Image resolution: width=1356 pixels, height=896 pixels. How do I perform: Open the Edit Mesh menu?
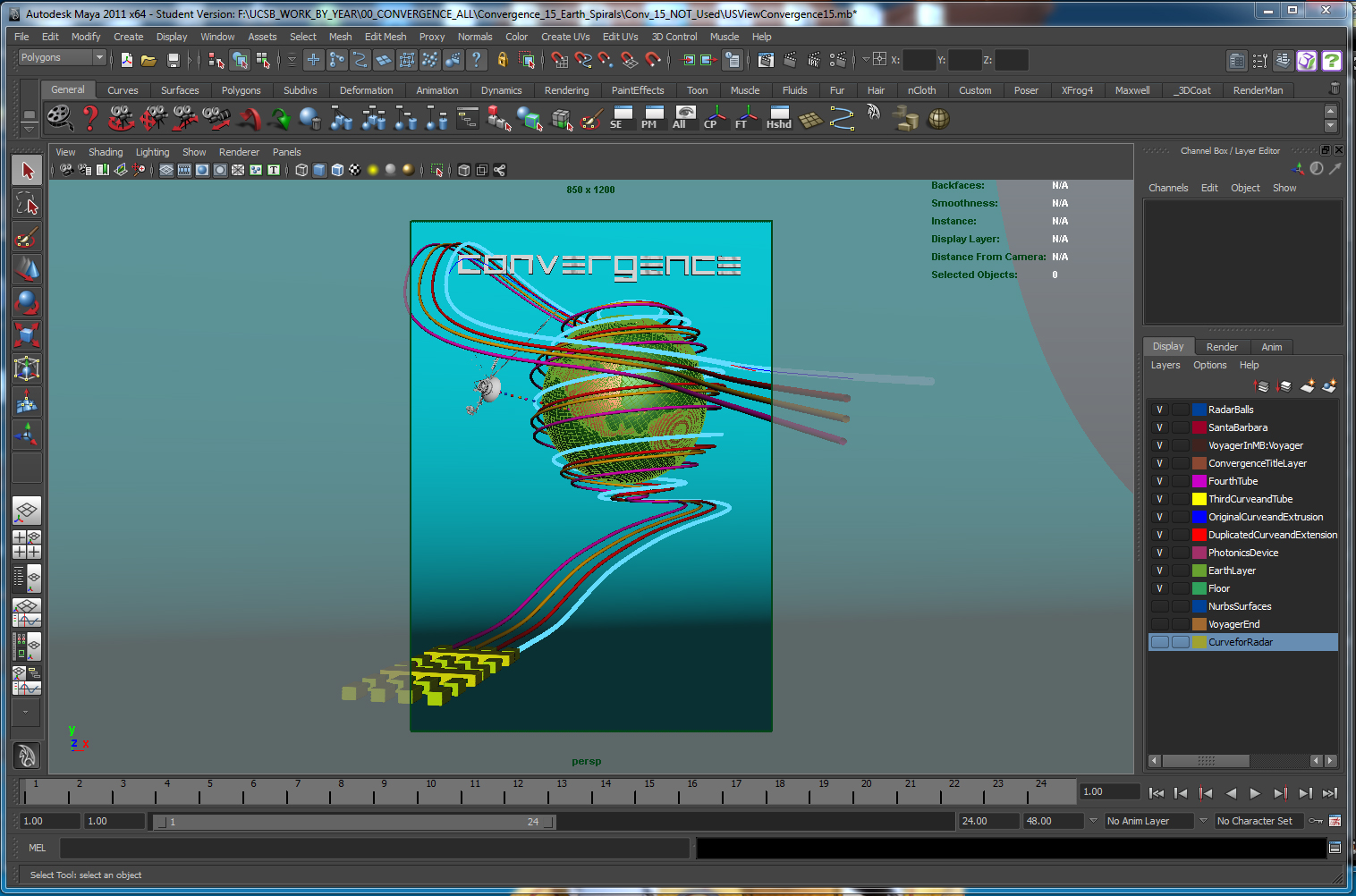pos(385,37)
